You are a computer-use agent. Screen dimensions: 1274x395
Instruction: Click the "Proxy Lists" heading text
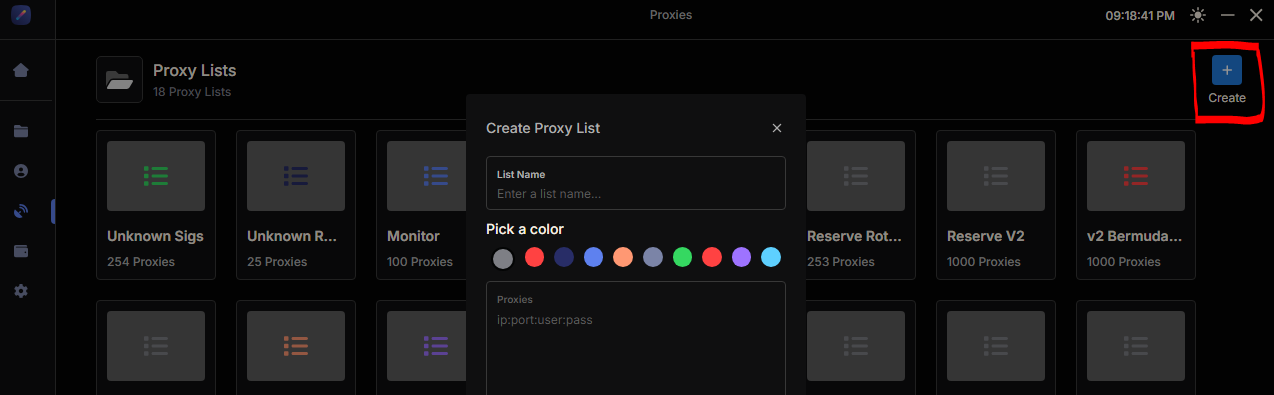point(195,71)
